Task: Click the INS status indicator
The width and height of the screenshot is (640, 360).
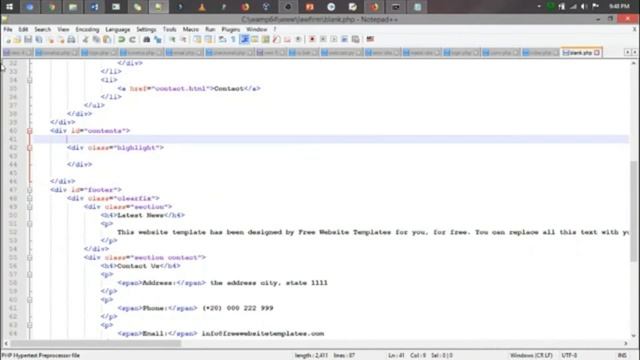Action: tap(622, 356)
